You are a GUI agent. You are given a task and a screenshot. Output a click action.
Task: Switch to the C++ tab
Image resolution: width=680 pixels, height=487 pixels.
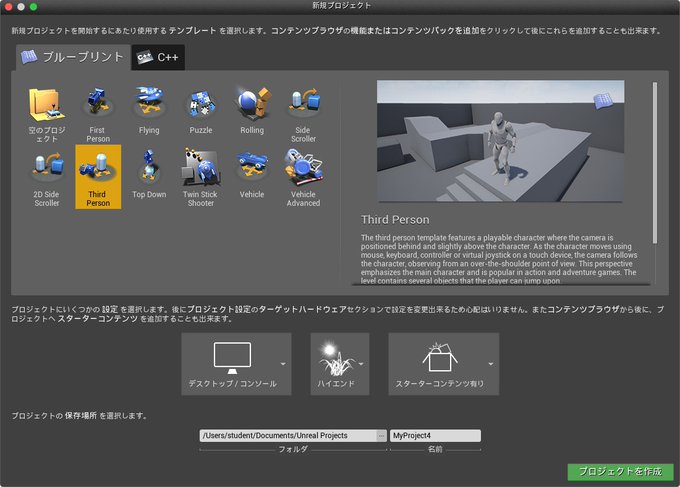[158, 57]
